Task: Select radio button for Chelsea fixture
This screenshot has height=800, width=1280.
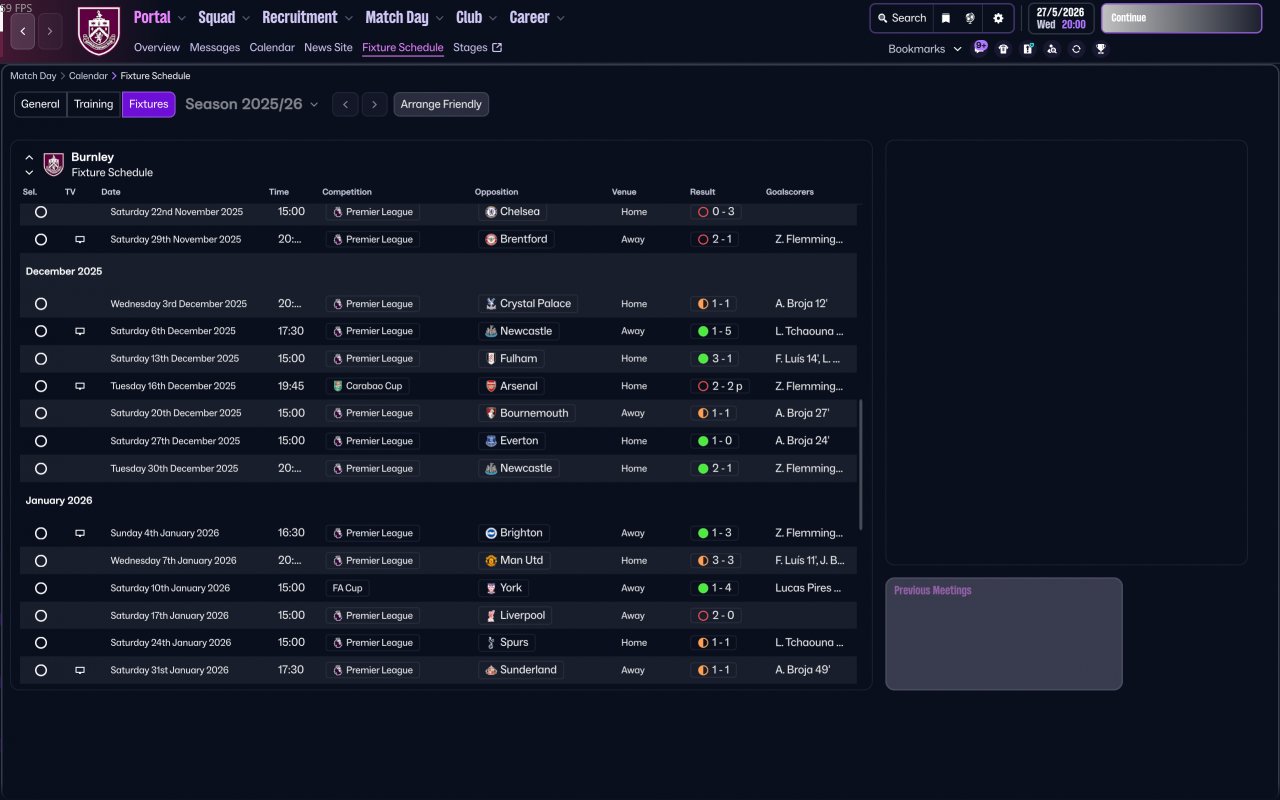Action: coord(41,212)
